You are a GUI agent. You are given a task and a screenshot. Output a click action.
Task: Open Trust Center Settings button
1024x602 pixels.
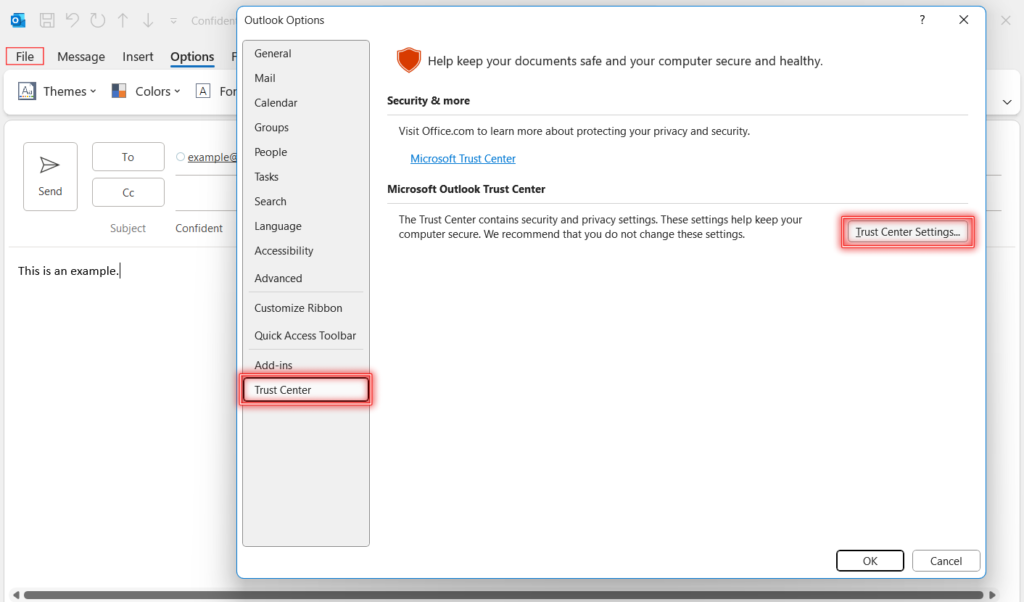tap(907, 232)
